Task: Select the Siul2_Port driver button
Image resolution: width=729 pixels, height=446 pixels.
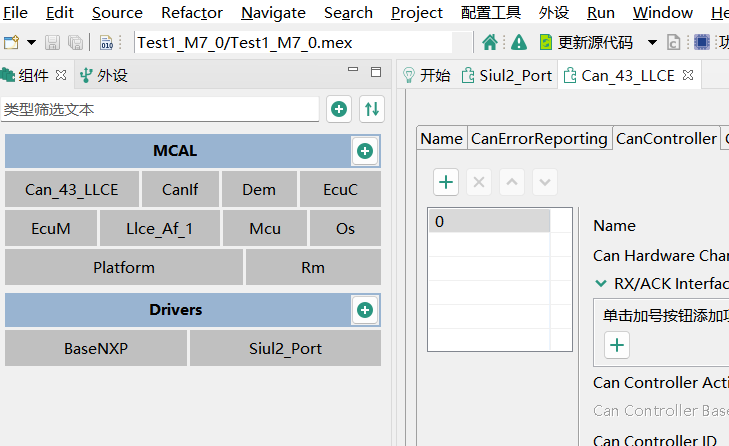Action: pos(285,349)
